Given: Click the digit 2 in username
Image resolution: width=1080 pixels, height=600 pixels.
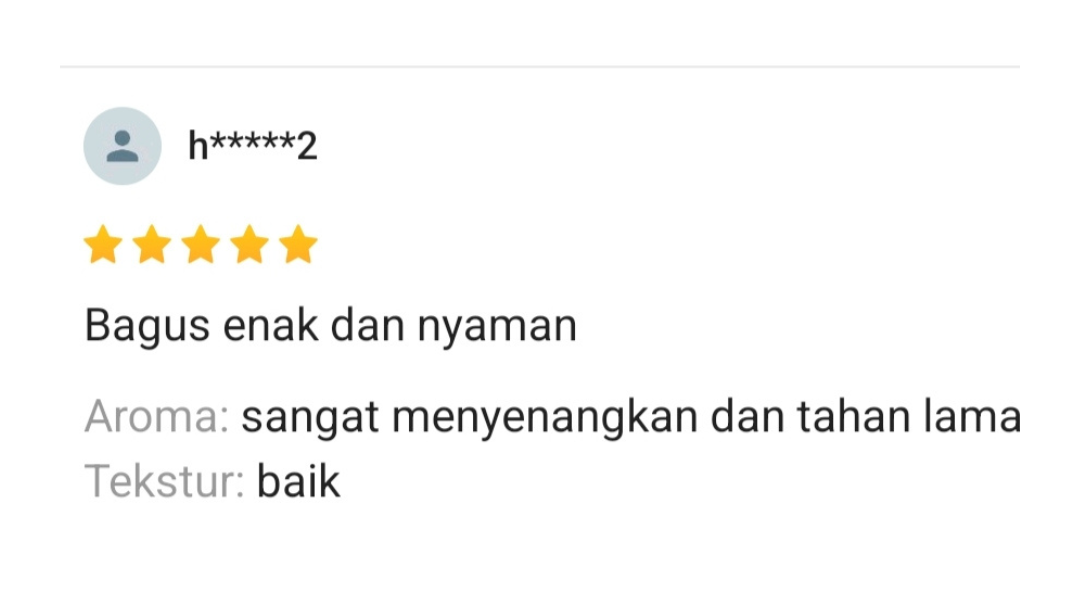Looking at the screenshot, I should [307, 147].
